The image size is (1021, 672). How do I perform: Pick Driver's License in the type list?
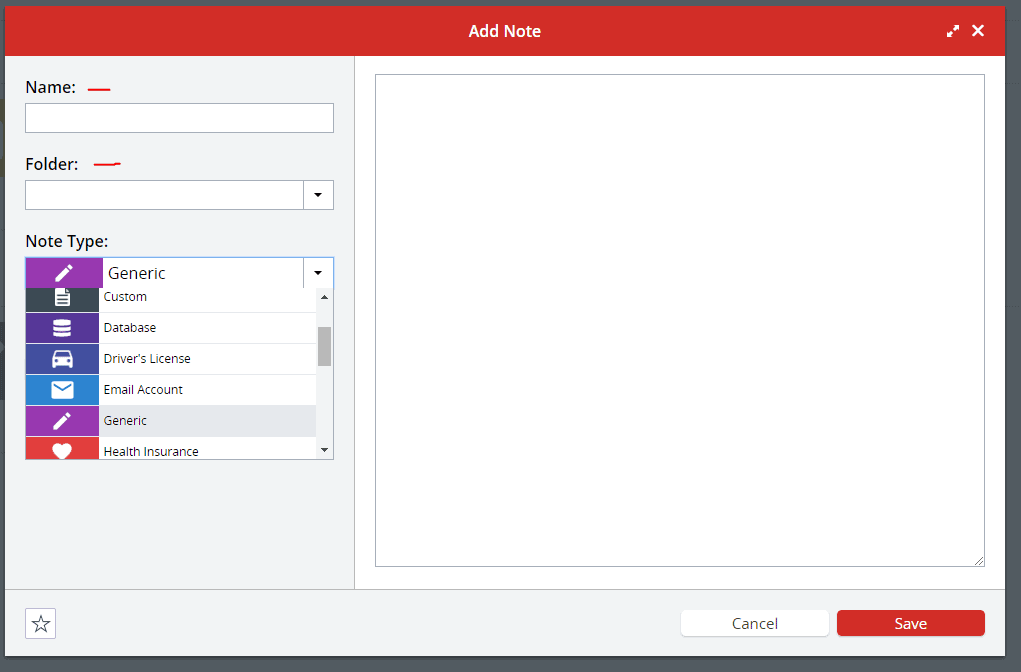click(147, 359)
